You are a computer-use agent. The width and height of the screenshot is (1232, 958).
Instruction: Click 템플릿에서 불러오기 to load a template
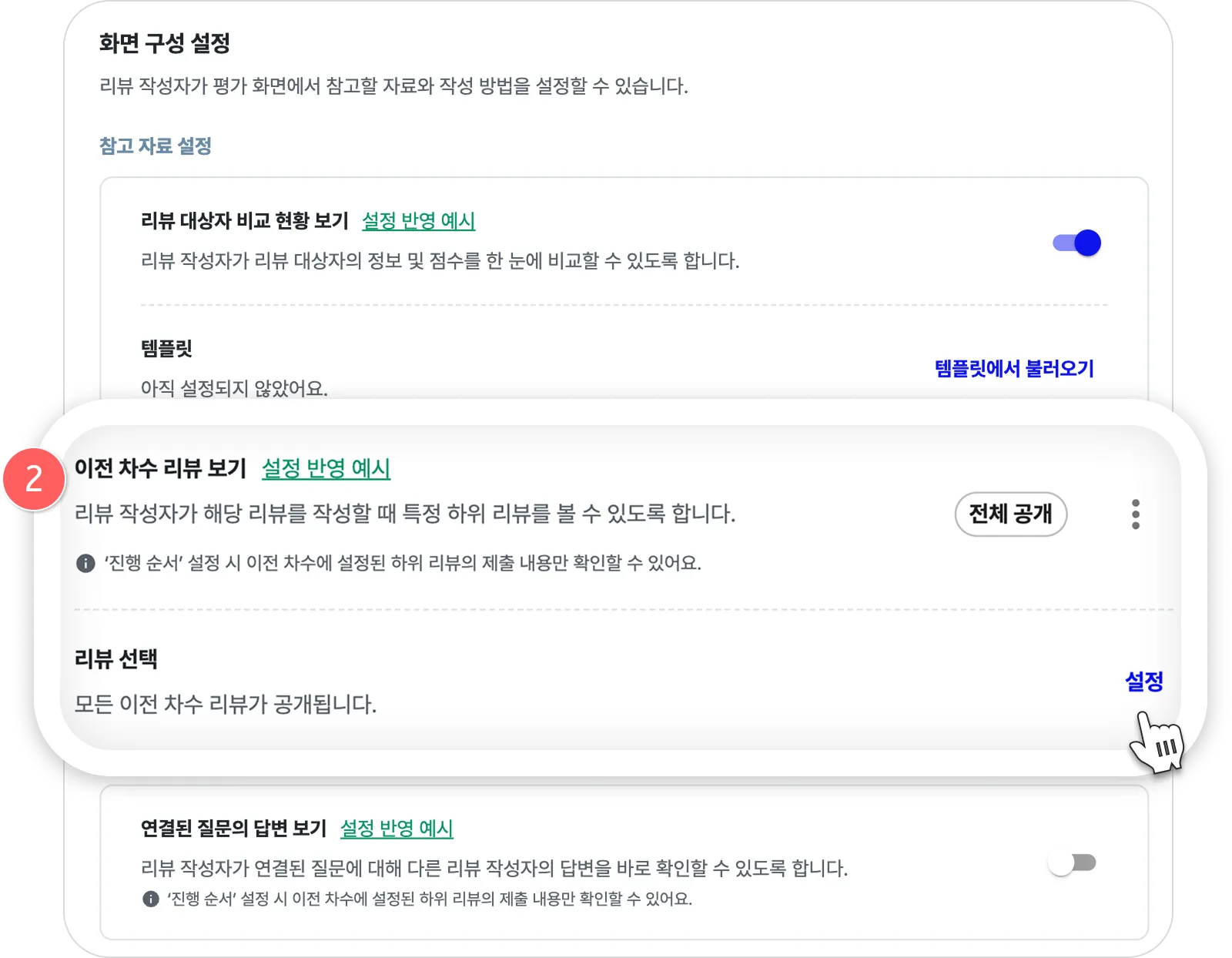(1014, 369)
